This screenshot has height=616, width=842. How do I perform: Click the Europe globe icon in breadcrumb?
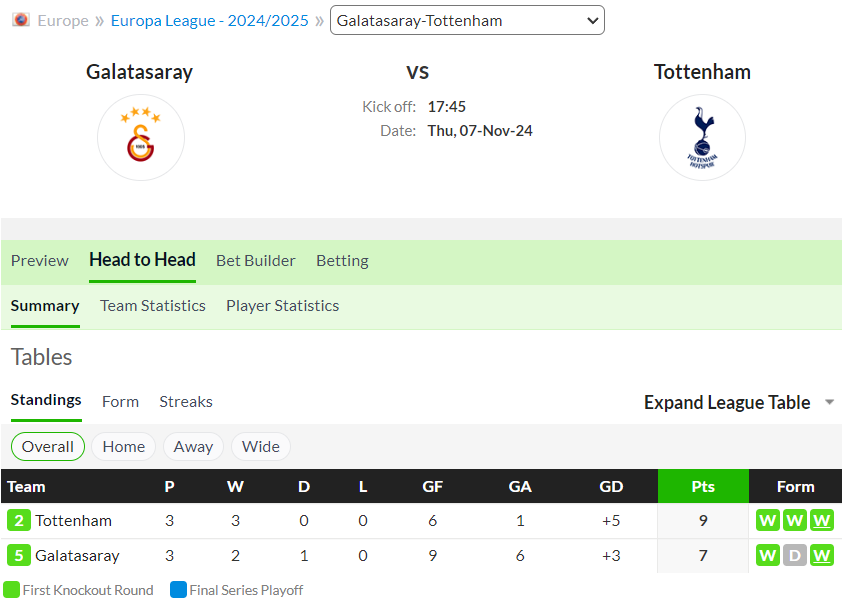(x=21, y=20)
